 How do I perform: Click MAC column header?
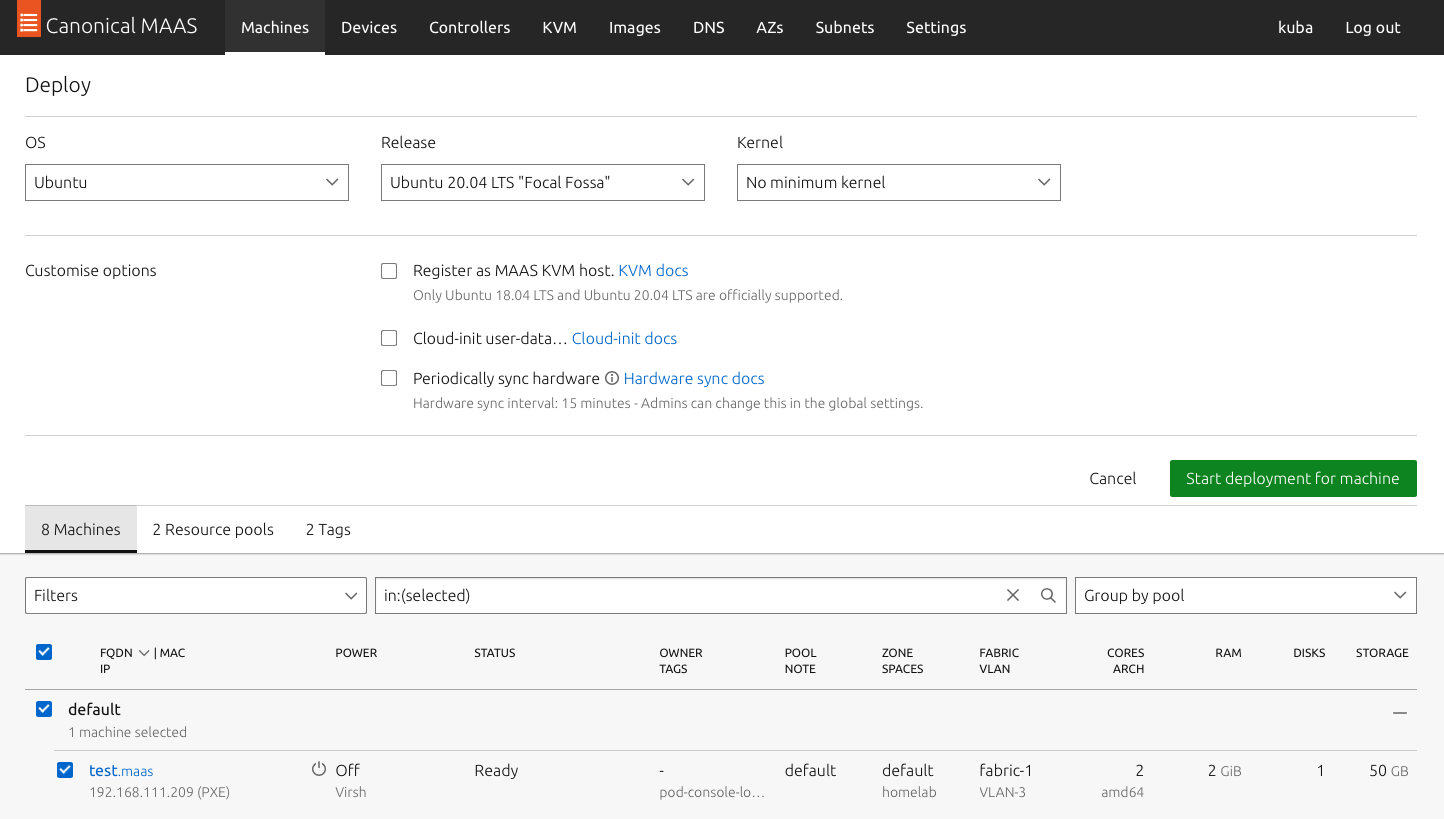[x=172, y=653]
